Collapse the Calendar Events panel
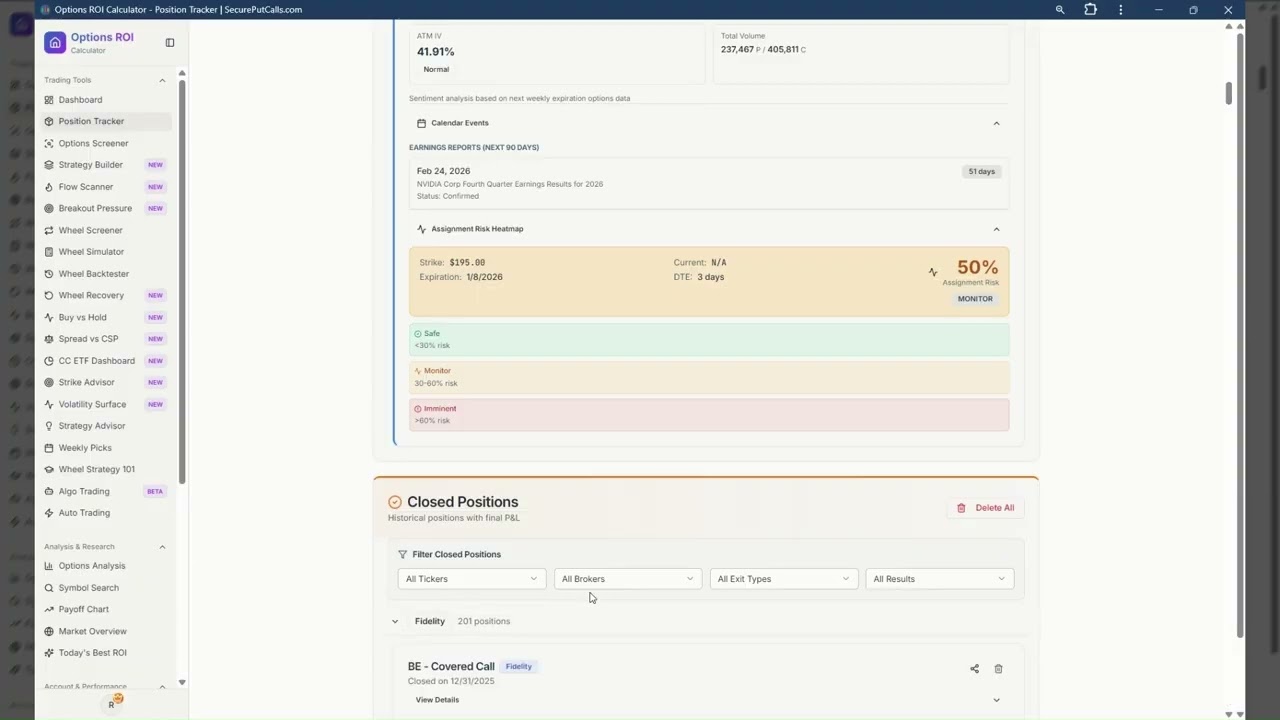 pos(996,123)
